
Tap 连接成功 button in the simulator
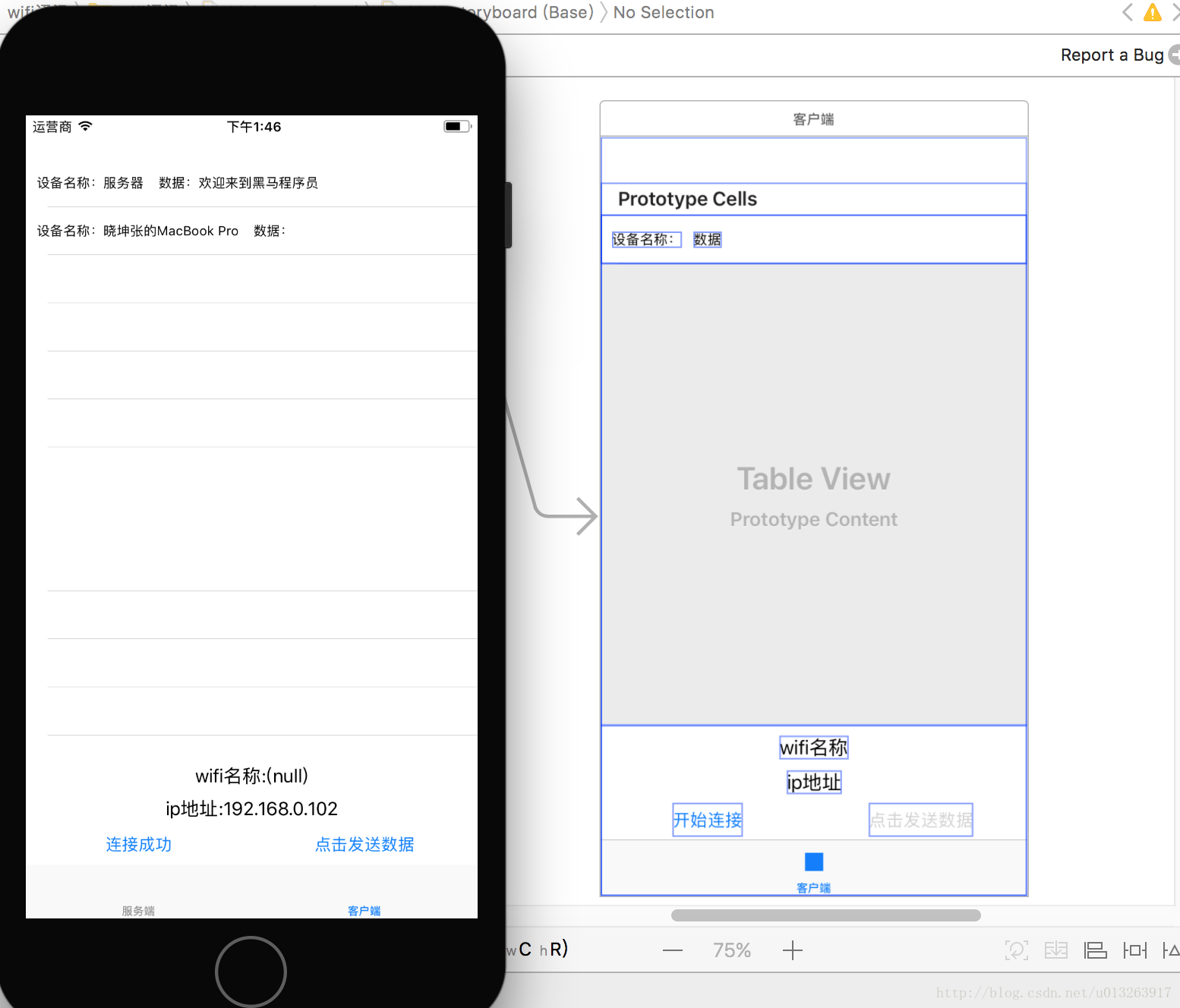click(139, 844)
